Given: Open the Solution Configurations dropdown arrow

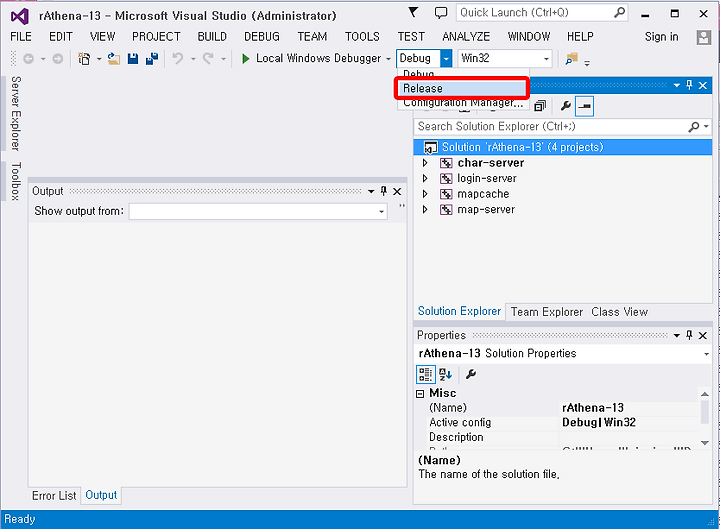Looking at the screenshot, I should click(446, 59).
